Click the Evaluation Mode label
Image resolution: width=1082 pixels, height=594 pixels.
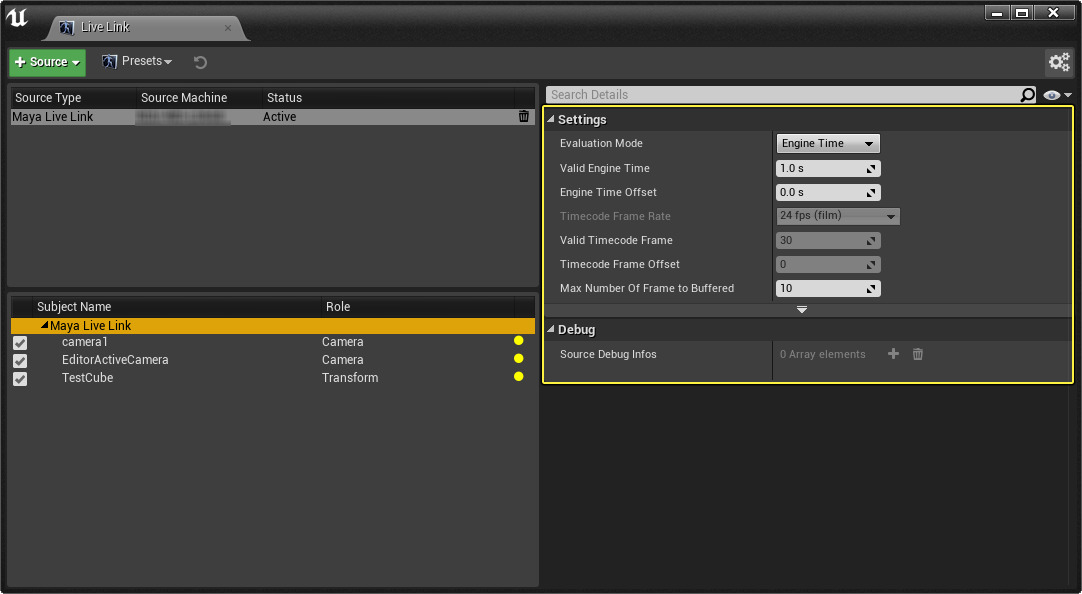tap(601, 143)
